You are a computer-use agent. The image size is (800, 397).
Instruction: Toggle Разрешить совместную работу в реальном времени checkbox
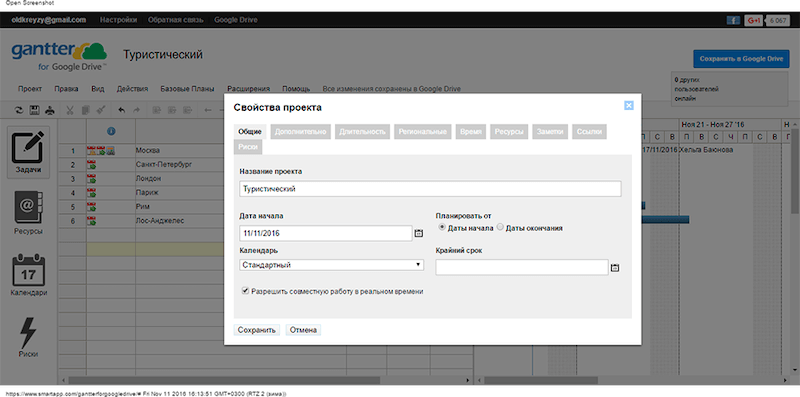(x=245, y=291)
